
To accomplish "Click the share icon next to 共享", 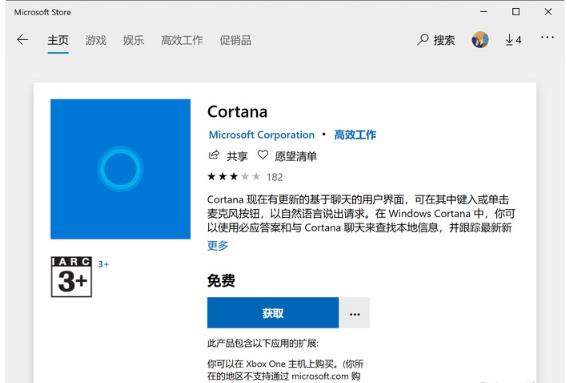I will 214,155.
